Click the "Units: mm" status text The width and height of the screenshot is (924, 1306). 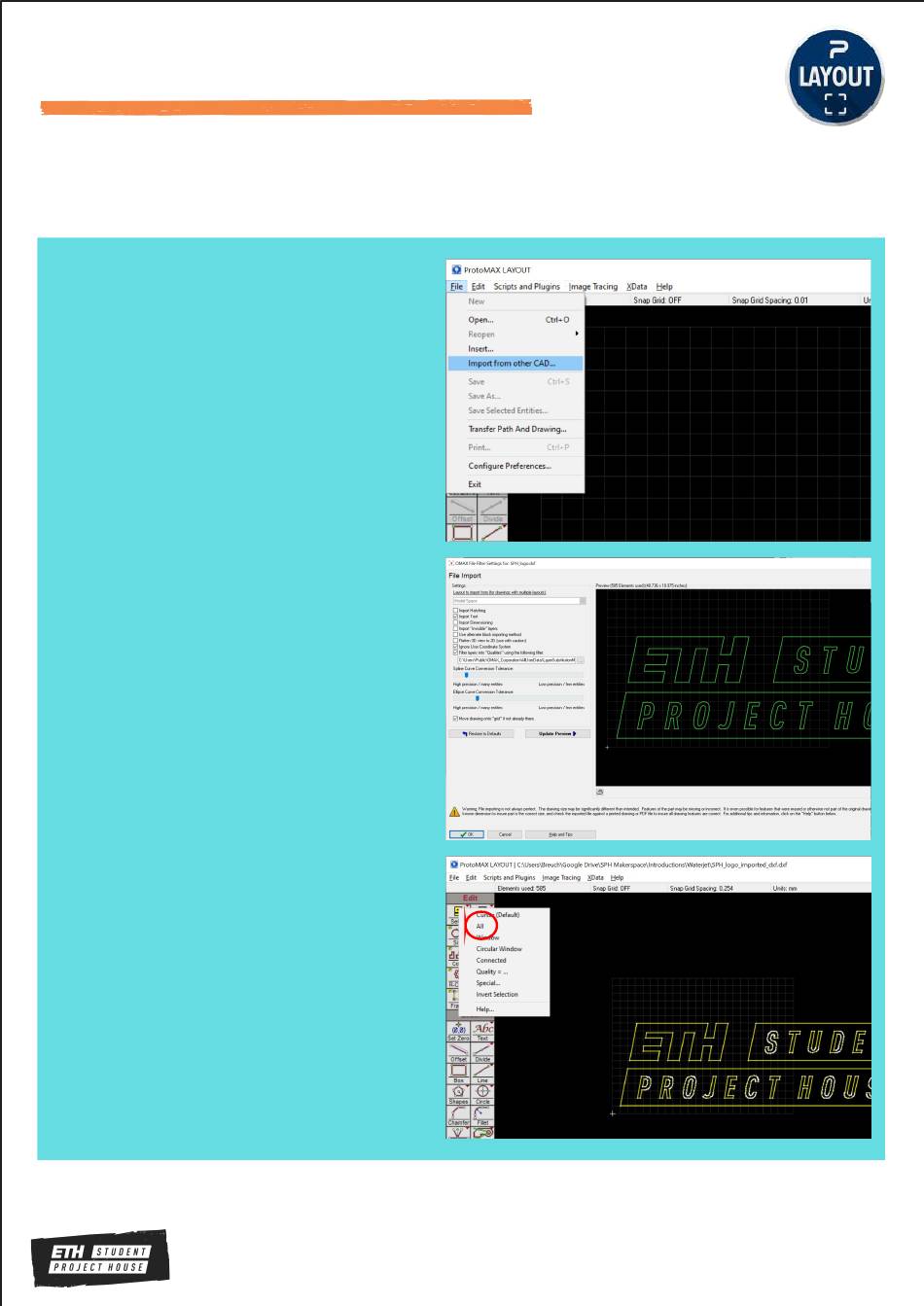coord(785,888)
